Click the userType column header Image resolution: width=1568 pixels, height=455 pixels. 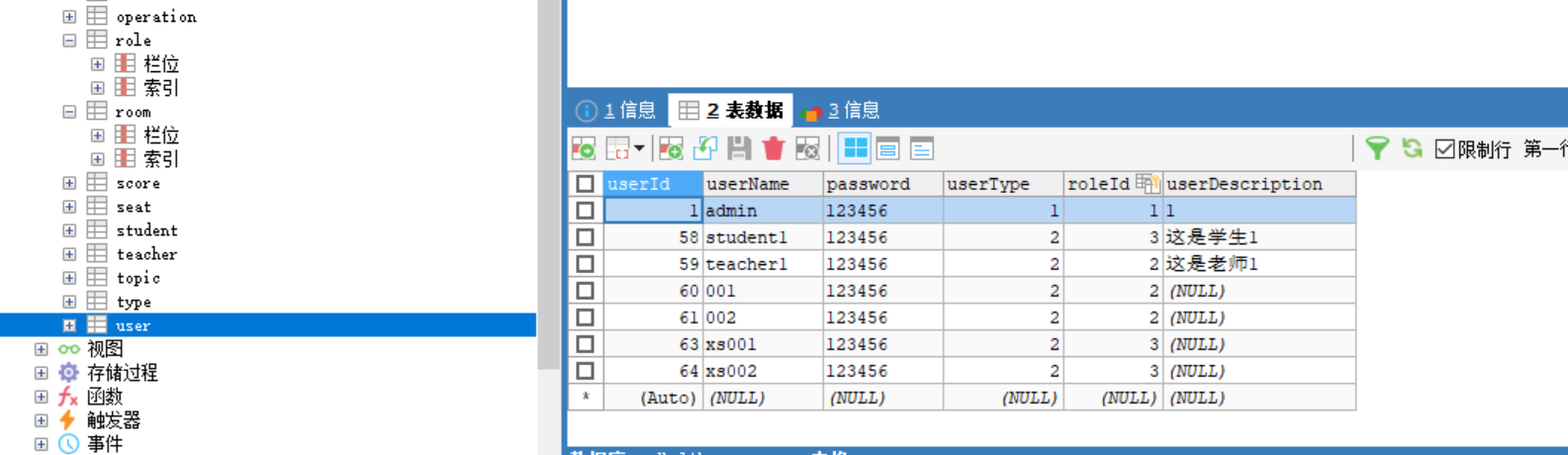pyautogui.click(x=1003, y=183)
